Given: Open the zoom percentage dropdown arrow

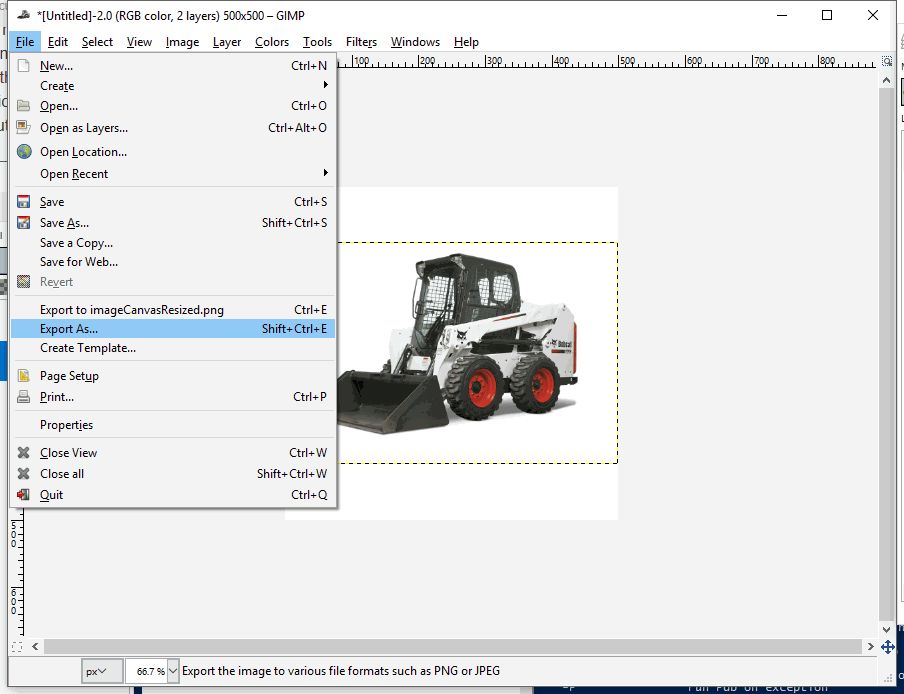Looking at the screenshot, I should point(173,671).
